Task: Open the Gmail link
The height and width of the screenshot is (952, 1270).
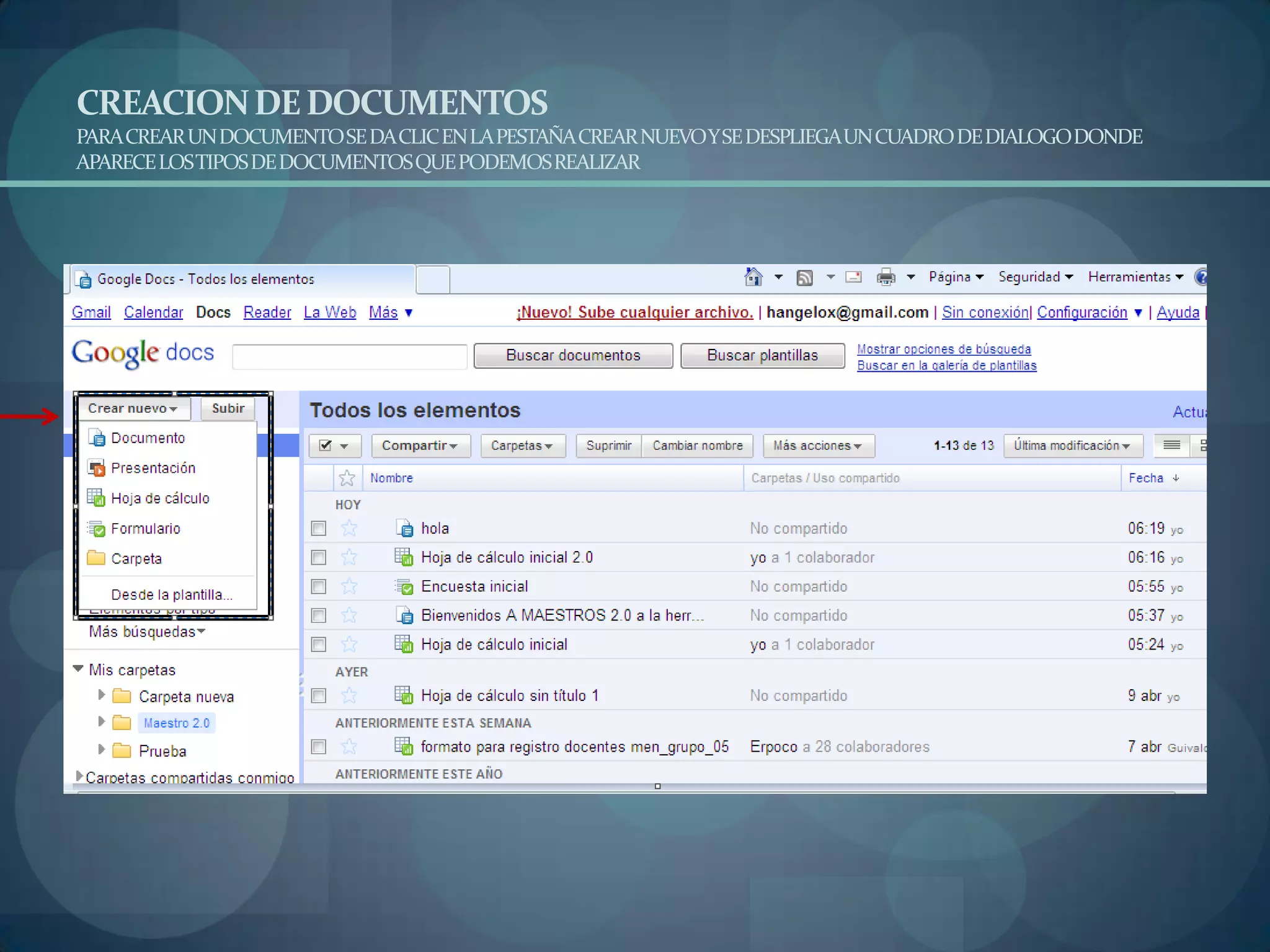Action: point(91,312)
